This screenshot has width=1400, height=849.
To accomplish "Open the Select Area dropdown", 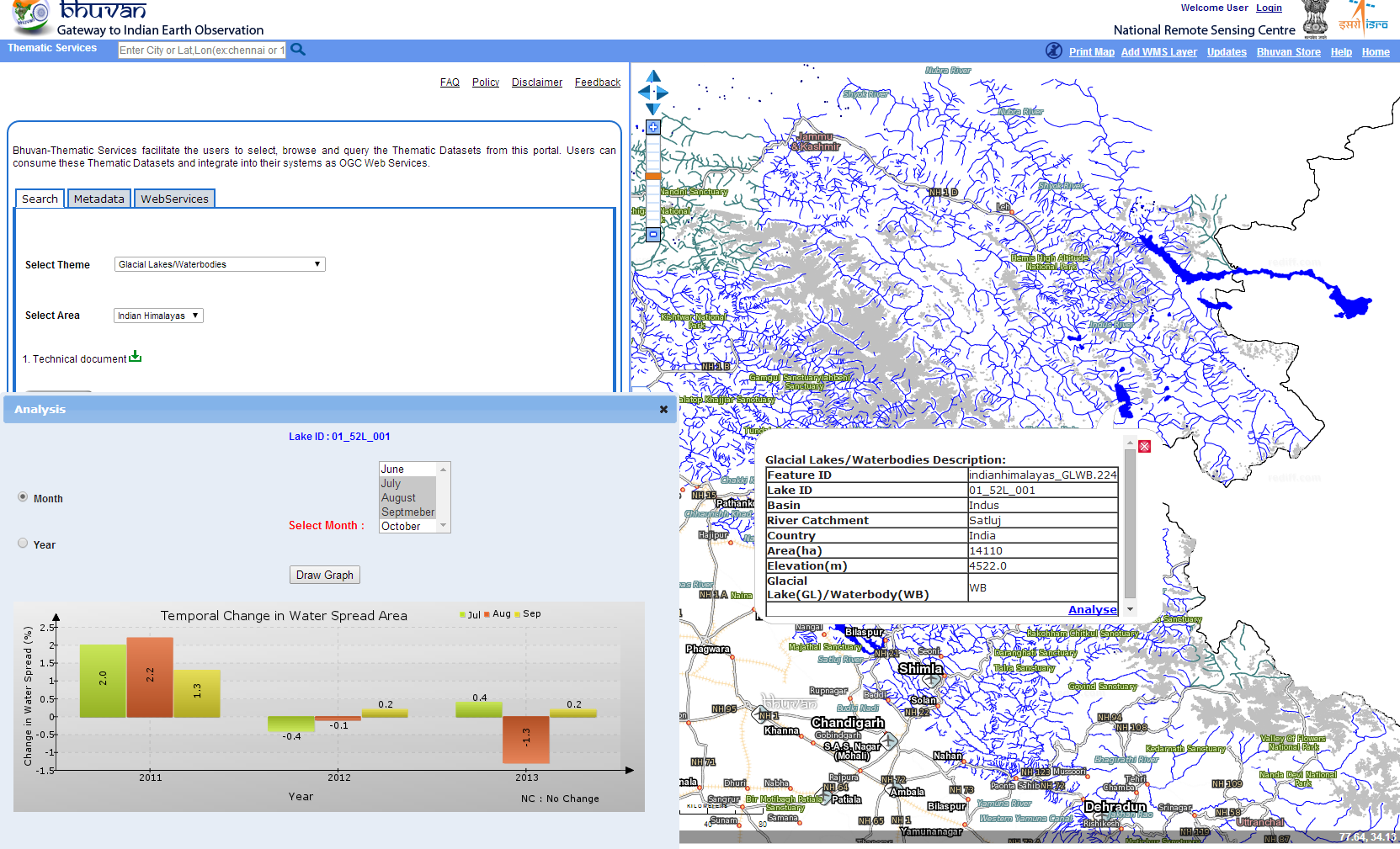I will point(158,316).
